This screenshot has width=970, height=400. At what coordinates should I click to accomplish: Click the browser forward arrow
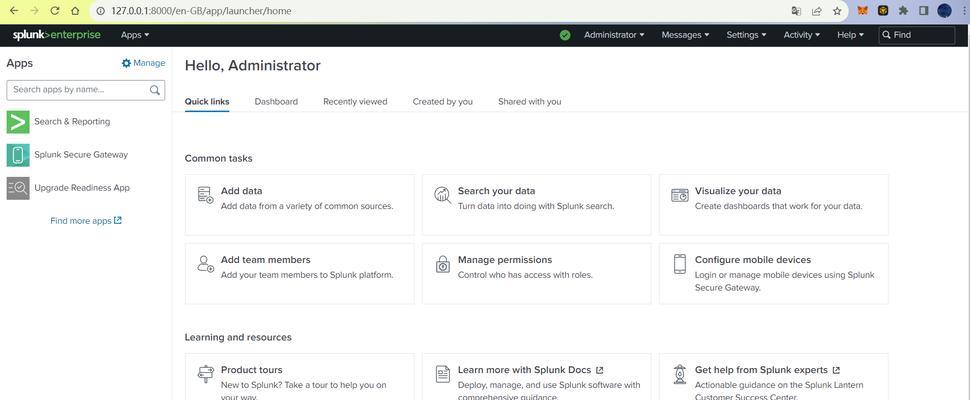pyautogui.click(x=35, y=11)
